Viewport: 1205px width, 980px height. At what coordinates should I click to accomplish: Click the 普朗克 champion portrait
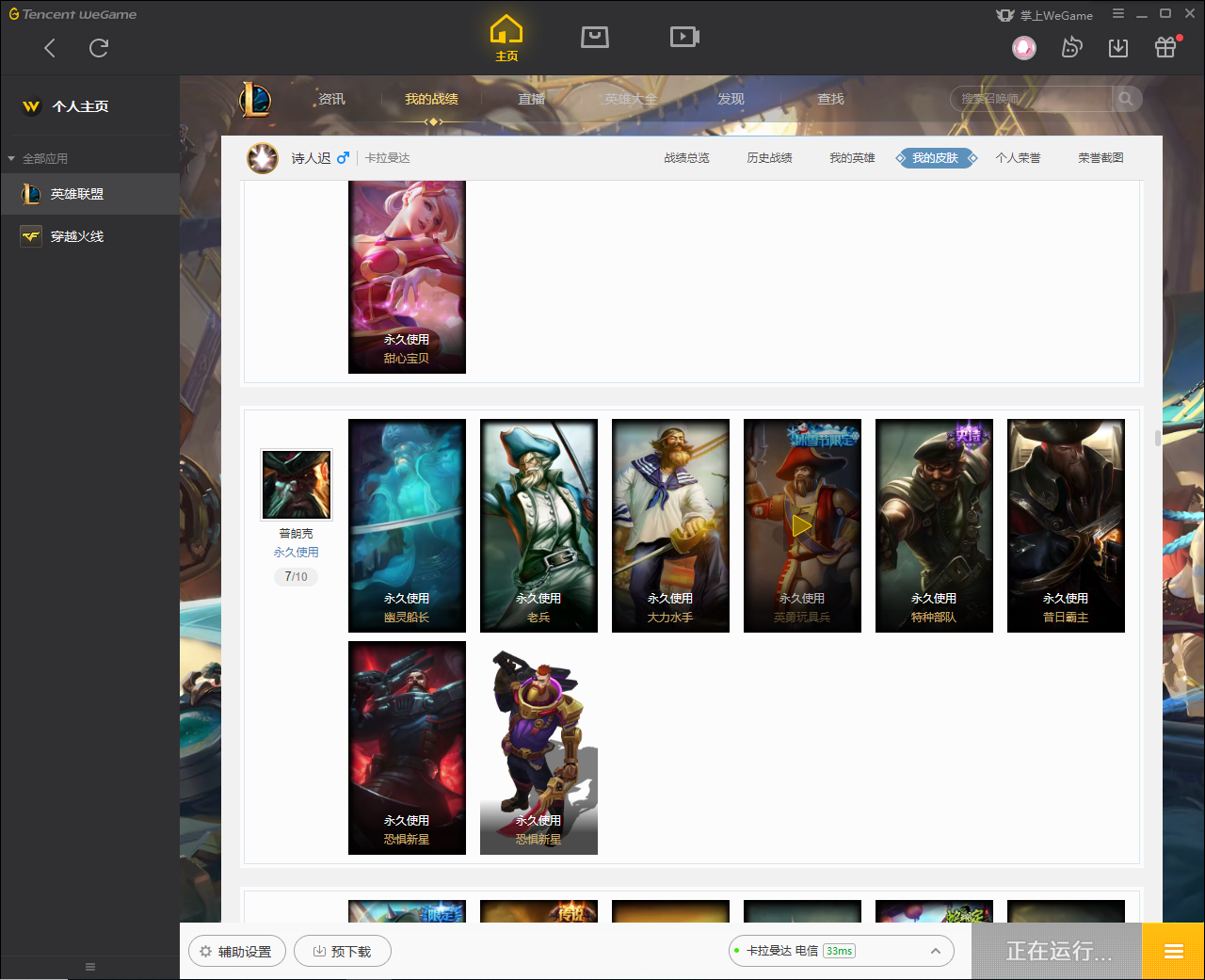click(297, 485)
